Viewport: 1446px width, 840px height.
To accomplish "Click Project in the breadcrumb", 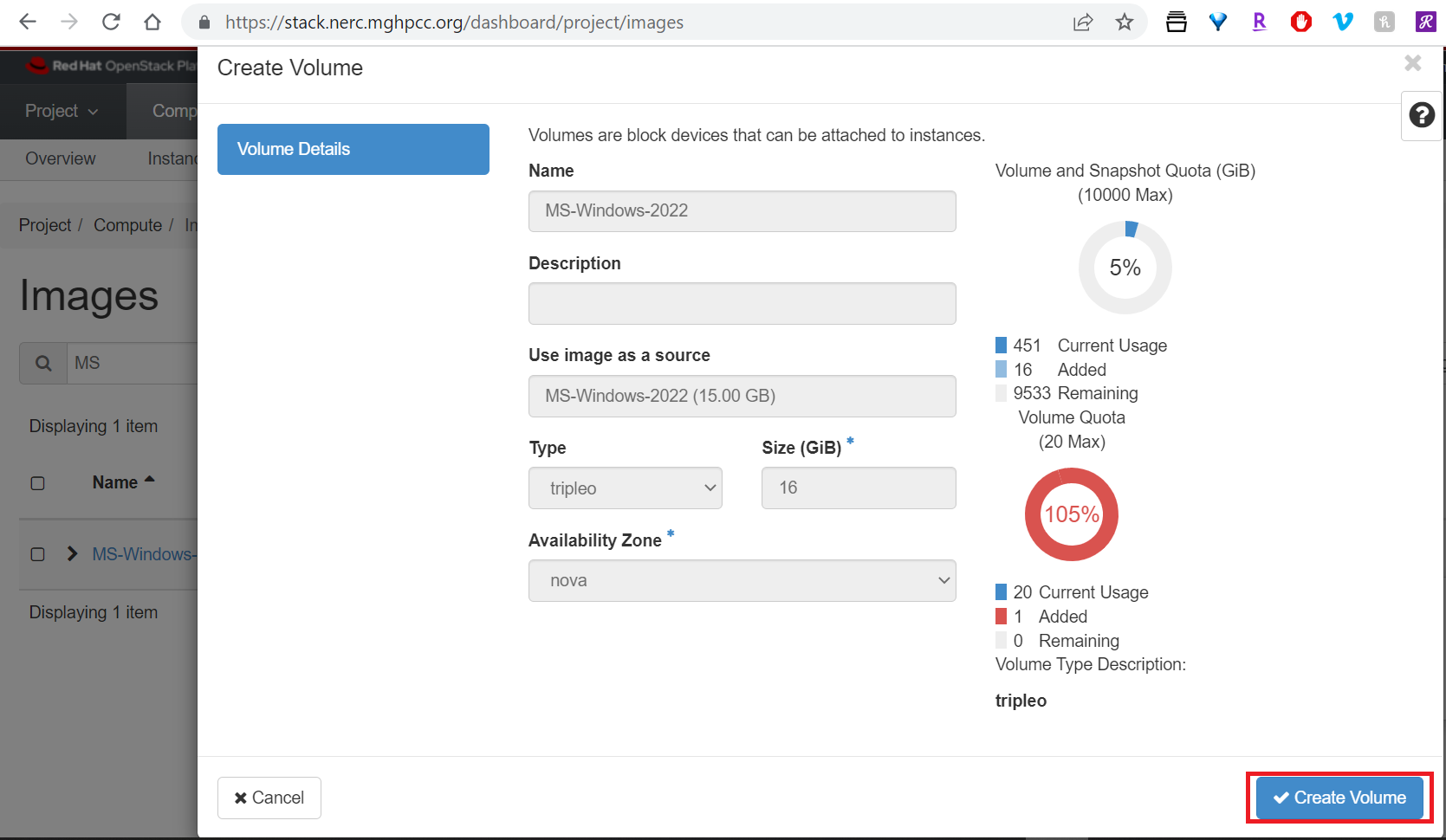I will tap(45, 225).
